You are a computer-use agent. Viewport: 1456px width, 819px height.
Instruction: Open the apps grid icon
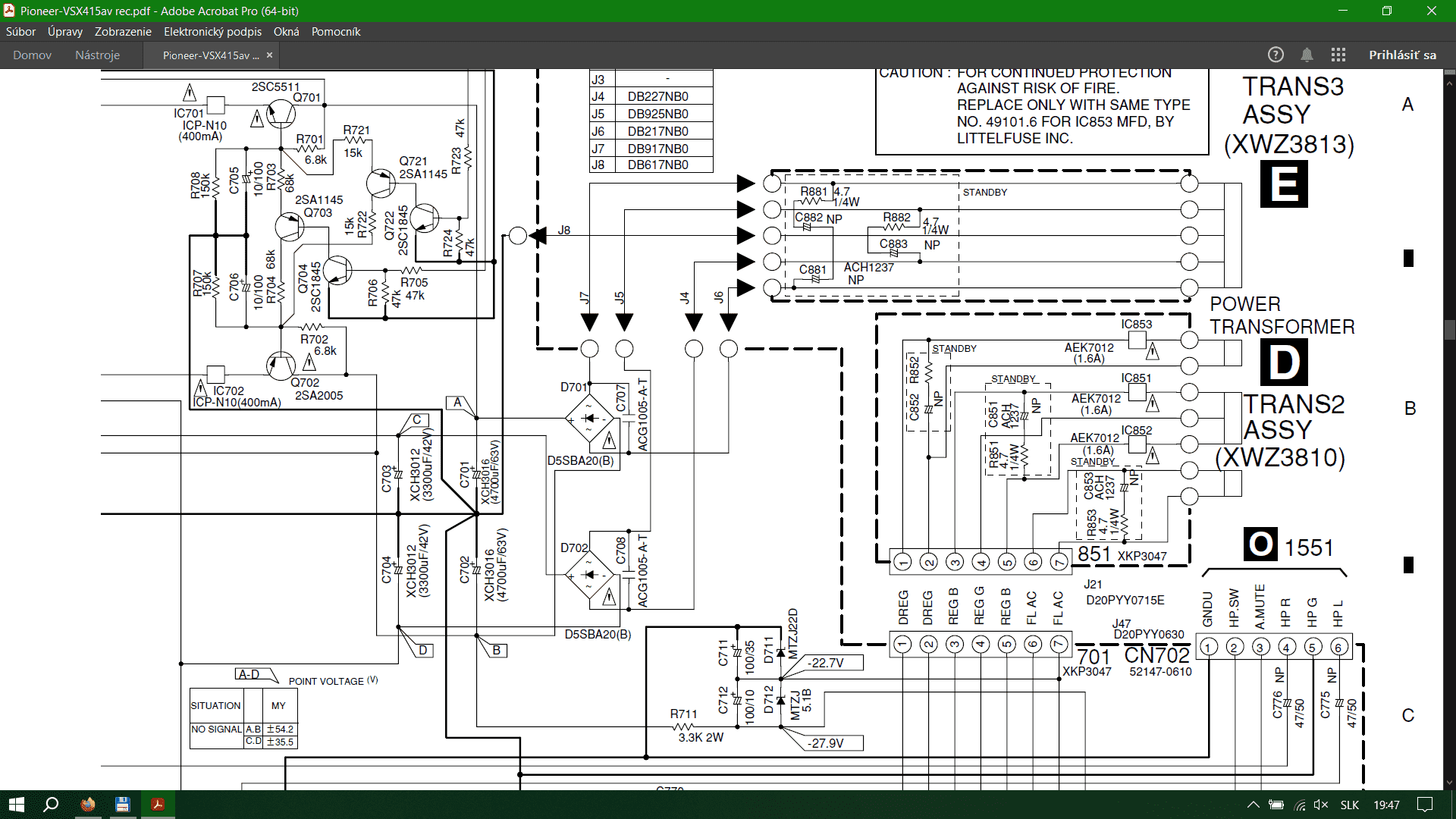(x=1338, y=55)
